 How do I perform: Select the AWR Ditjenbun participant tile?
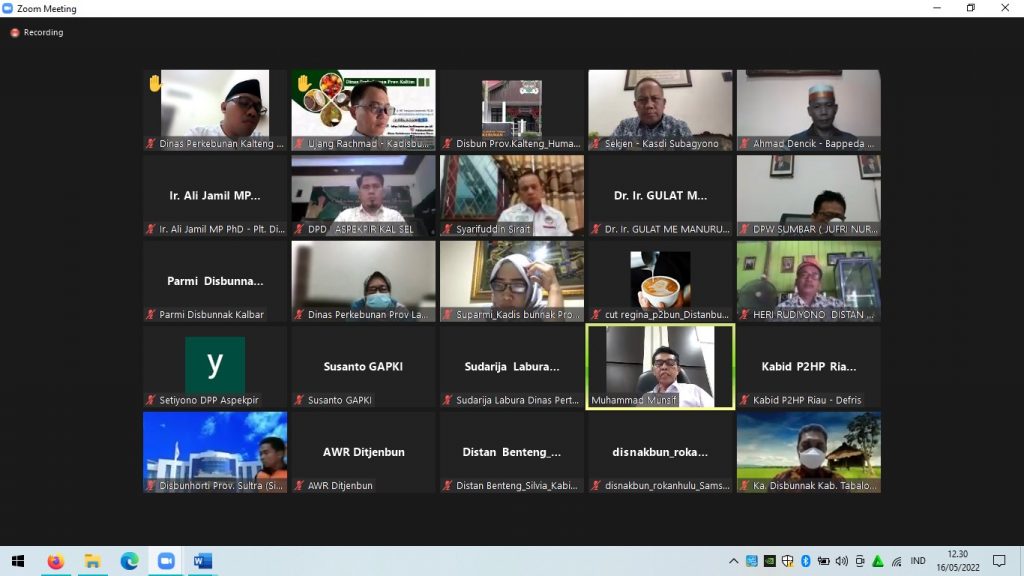click(x=363, y=453)
